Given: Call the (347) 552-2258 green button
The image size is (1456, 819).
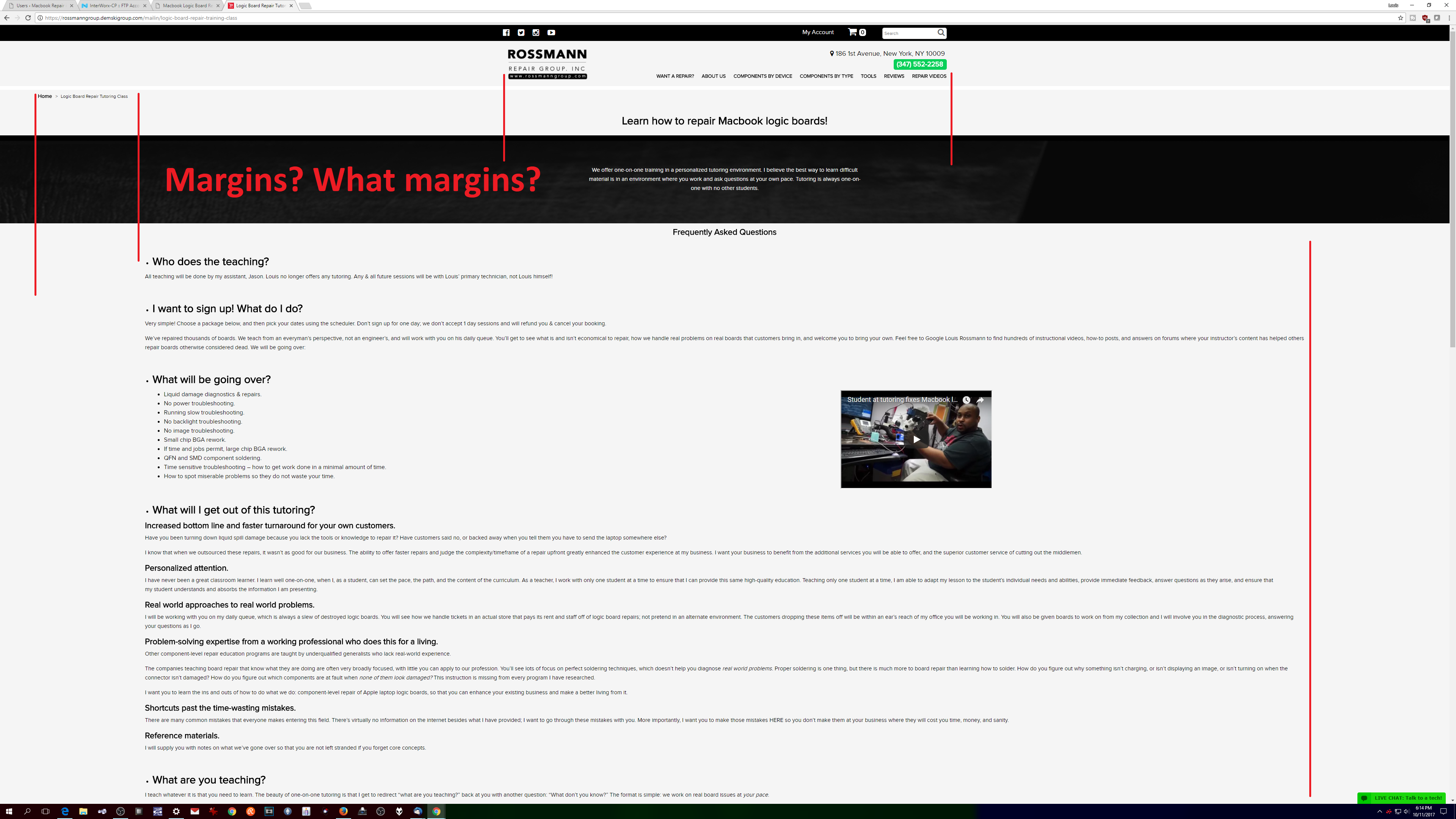Looking at the screenshot, I should (919, 64).
